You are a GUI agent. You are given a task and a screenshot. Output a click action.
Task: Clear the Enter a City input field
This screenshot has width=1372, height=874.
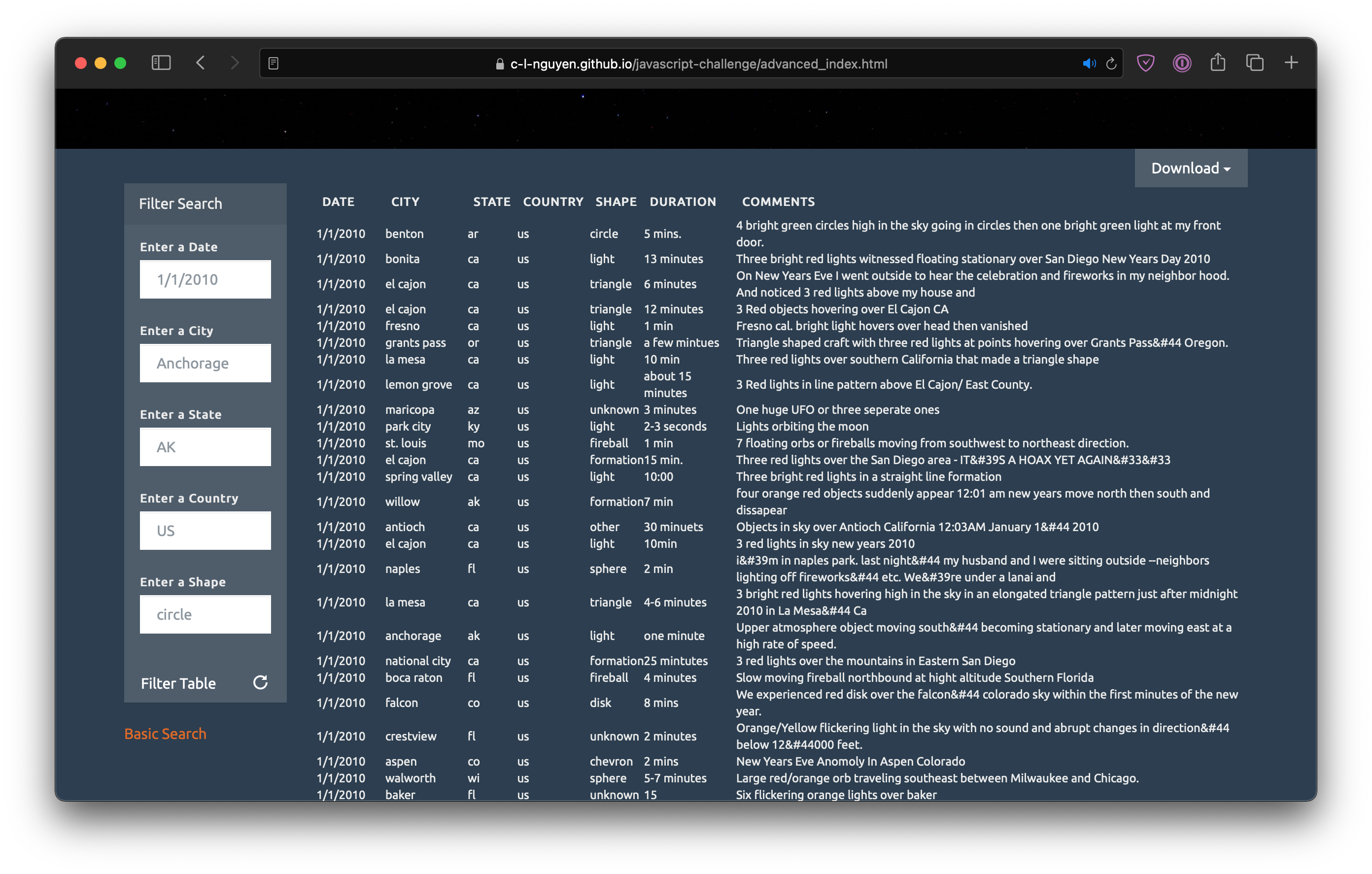pyautogui.click(x=205, y=363)
